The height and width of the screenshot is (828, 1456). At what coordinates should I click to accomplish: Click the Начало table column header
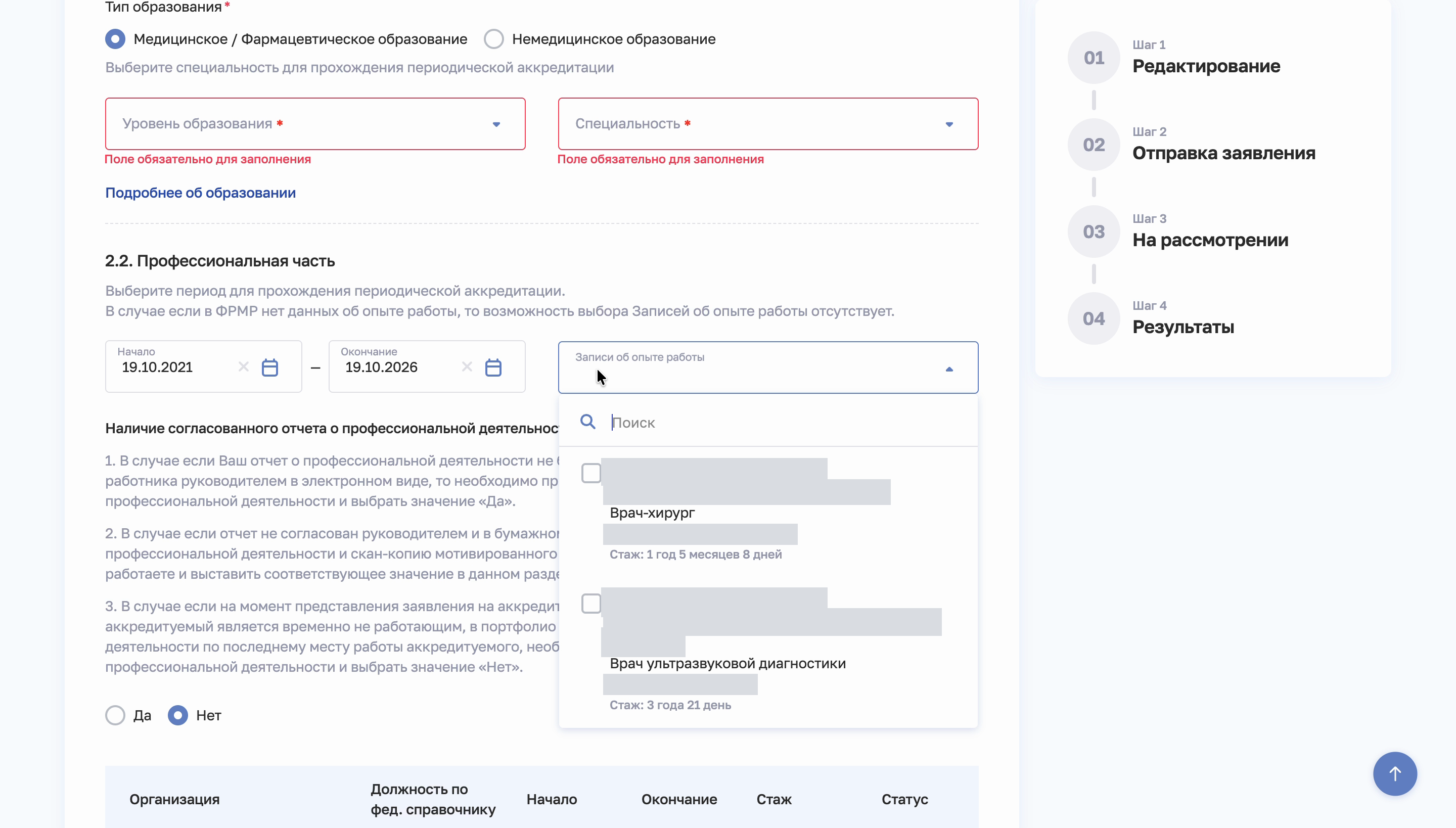click(551, 799)
